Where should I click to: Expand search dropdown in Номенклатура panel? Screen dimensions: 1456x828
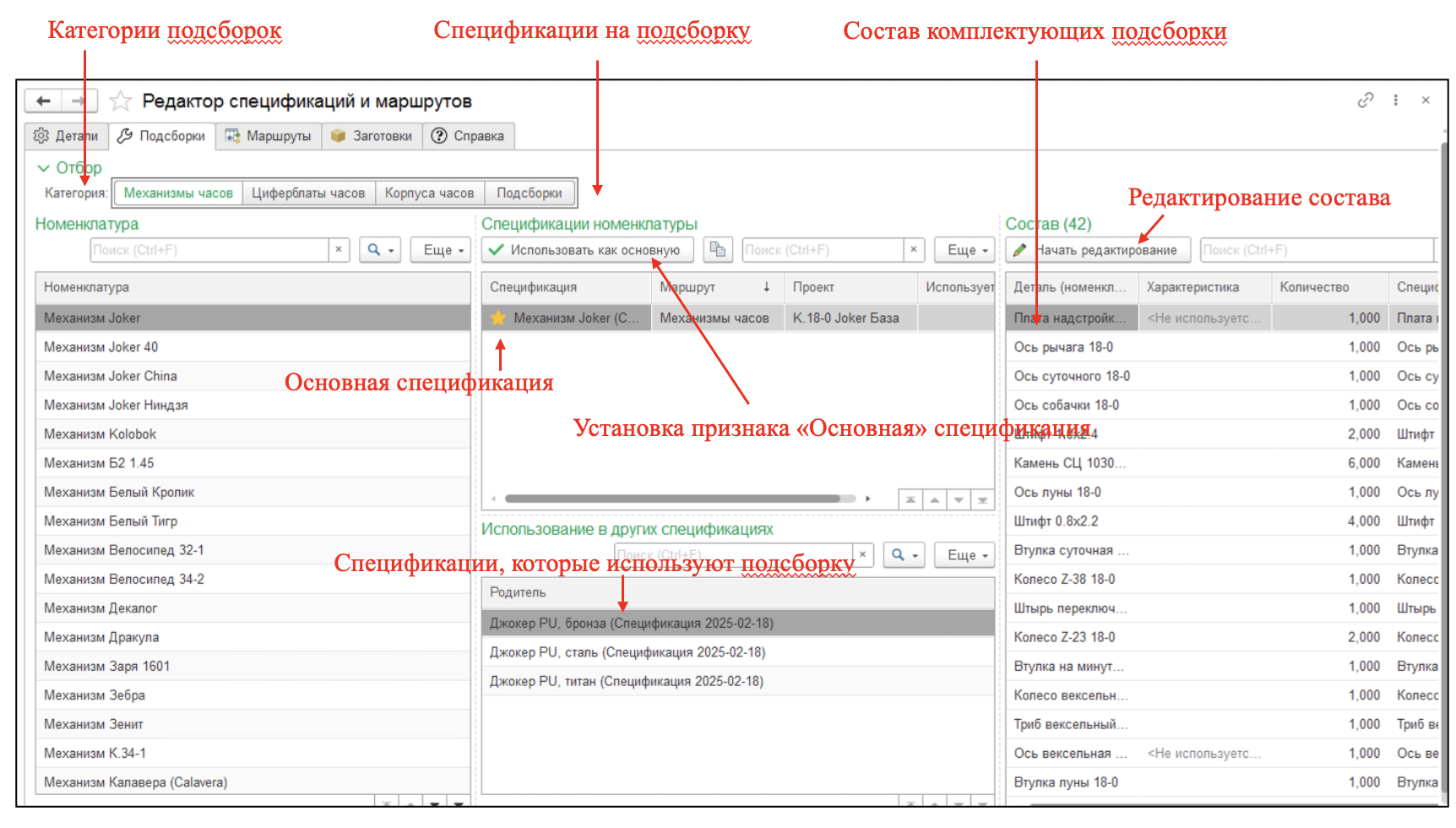click(380, 250)
